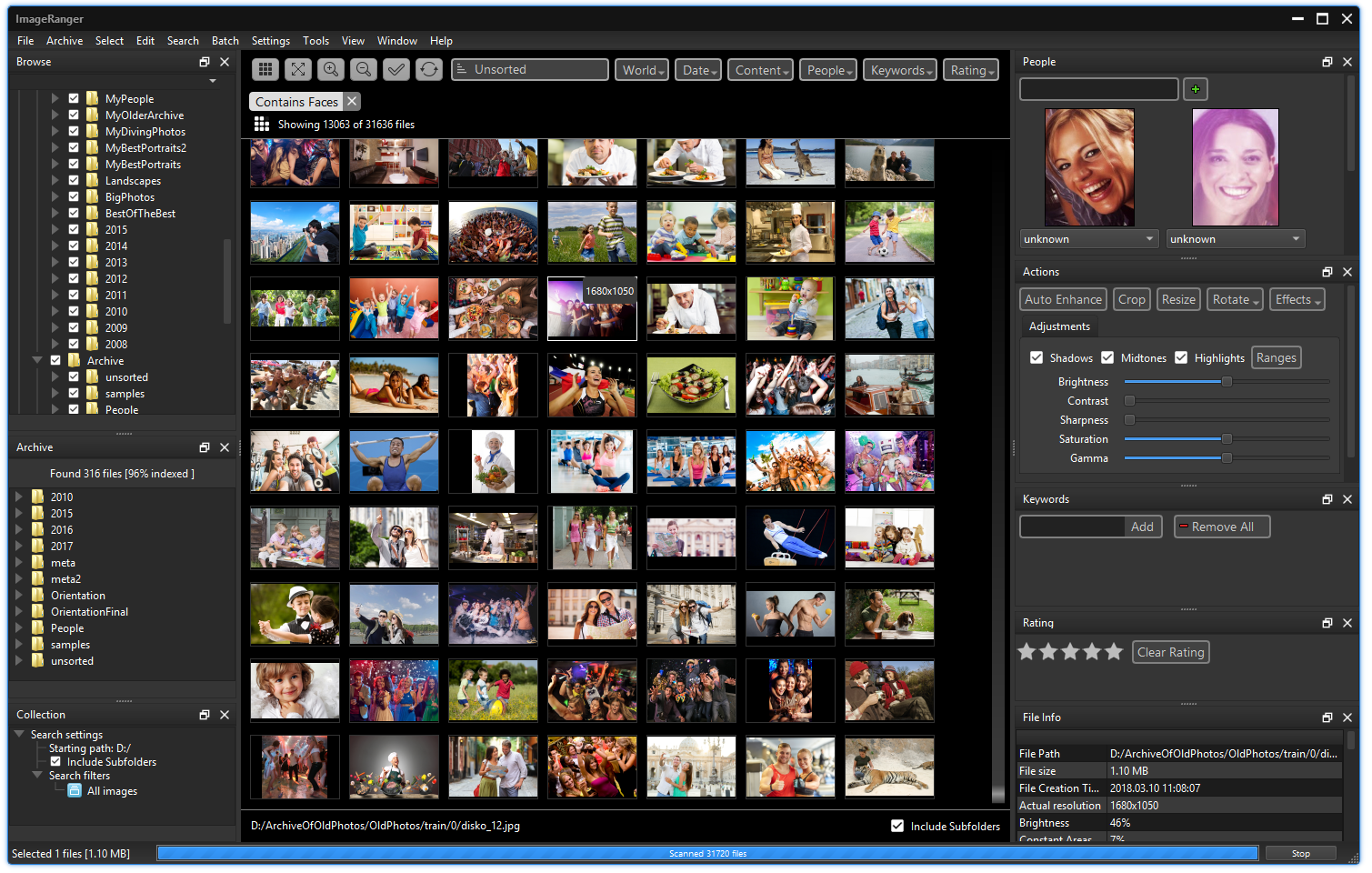Open the Tools menu
This screenshot has height=873, width=1372.
(315, 40)
